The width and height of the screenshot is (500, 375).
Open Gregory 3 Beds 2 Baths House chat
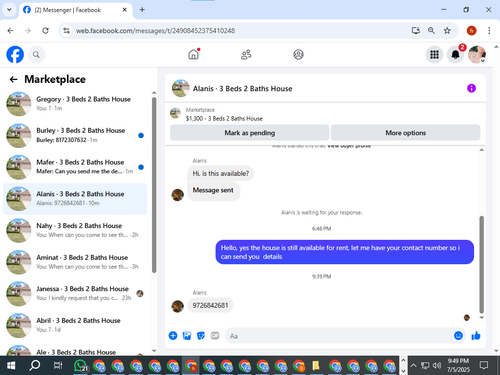pos(75,104)
